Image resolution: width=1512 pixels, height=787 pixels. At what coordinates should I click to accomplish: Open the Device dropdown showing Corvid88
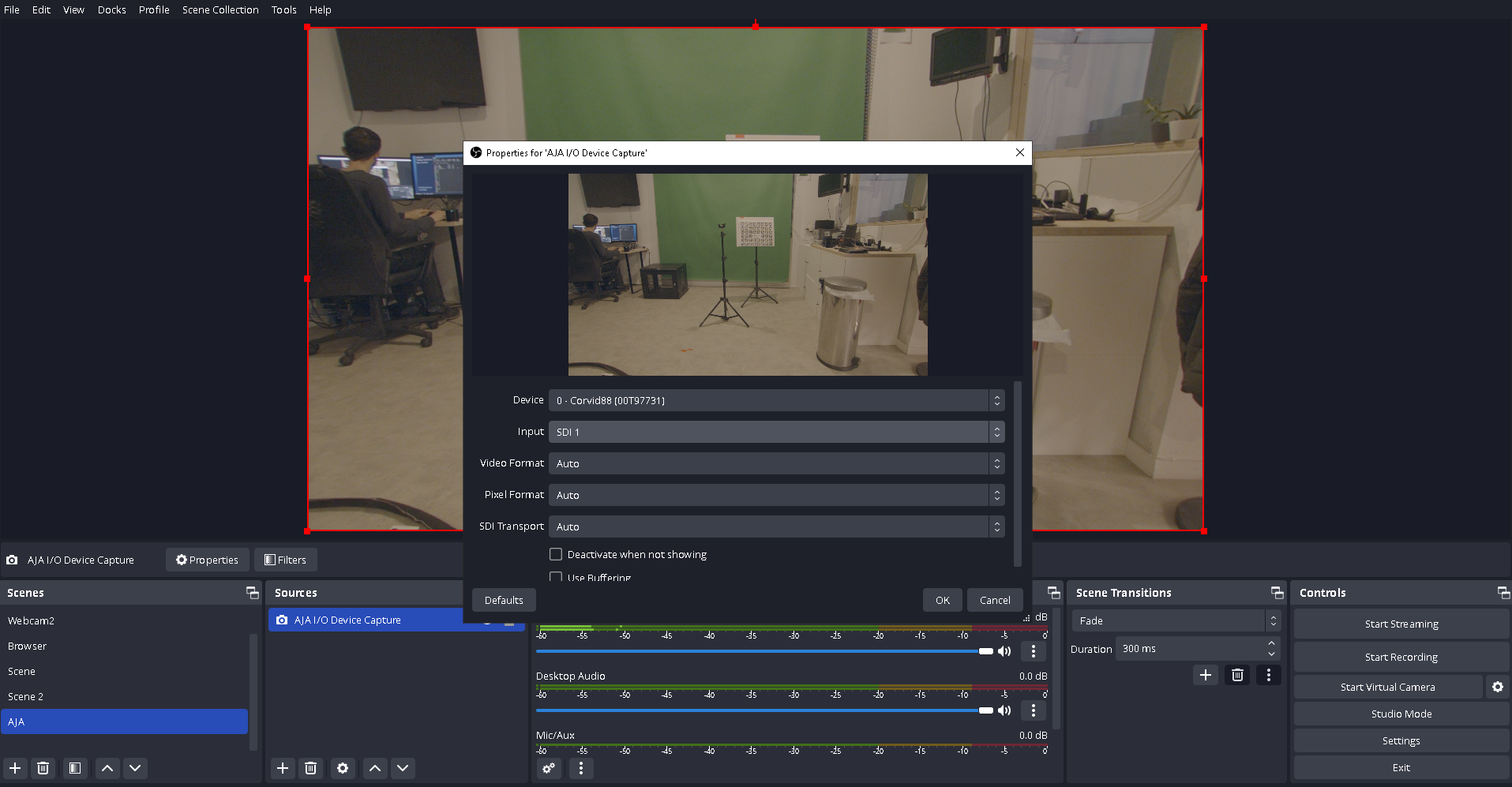[776, 400]
